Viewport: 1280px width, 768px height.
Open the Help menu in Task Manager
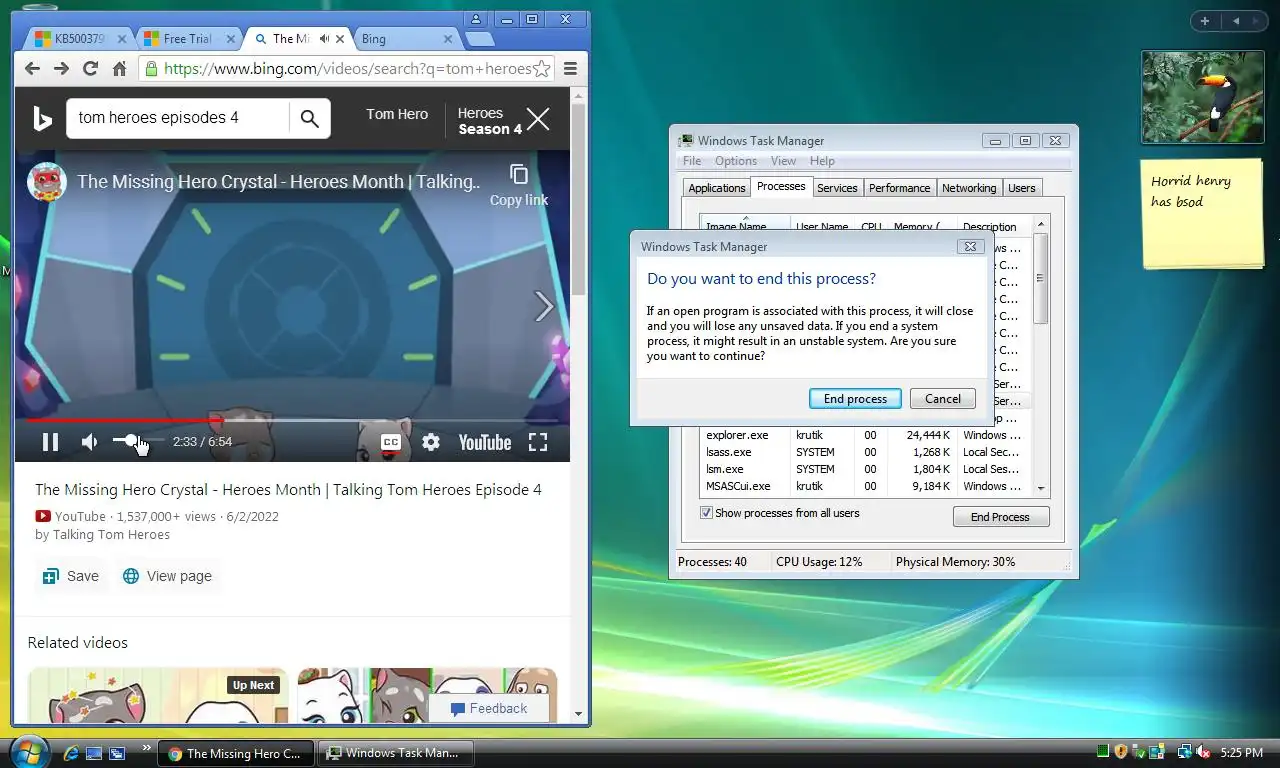coord(822,161)
